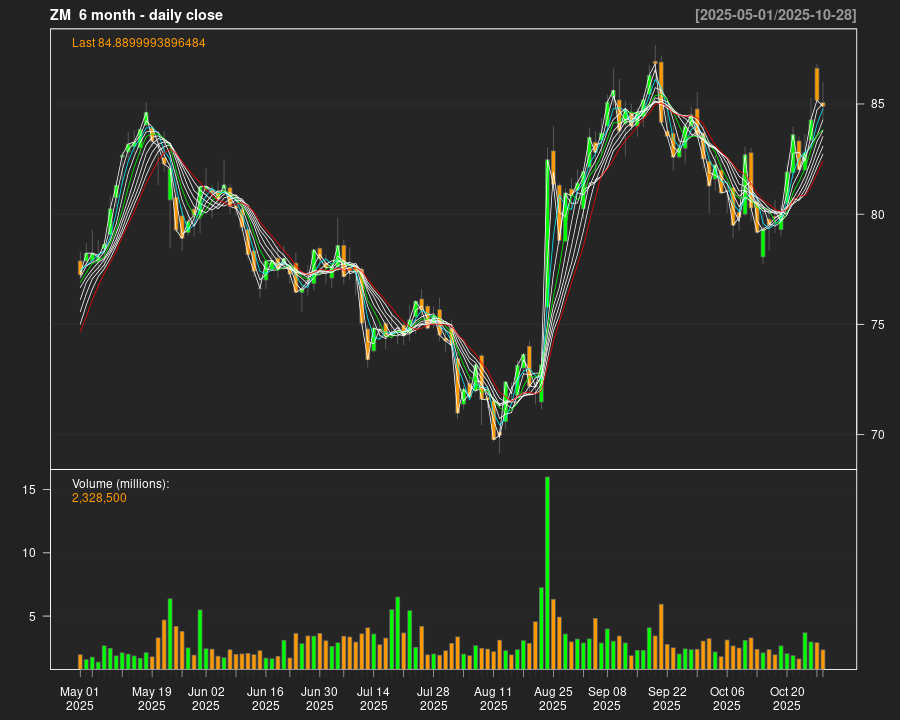Select the Aug 11 2025 date tick

click(x=493, y=698)
